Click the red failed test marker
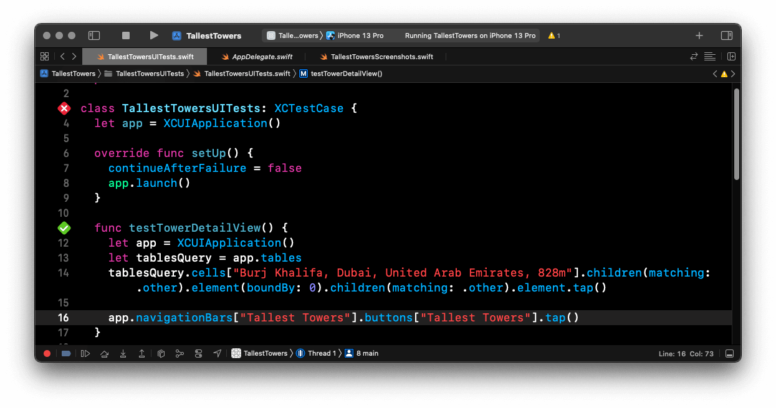 [x=64, y=108]
